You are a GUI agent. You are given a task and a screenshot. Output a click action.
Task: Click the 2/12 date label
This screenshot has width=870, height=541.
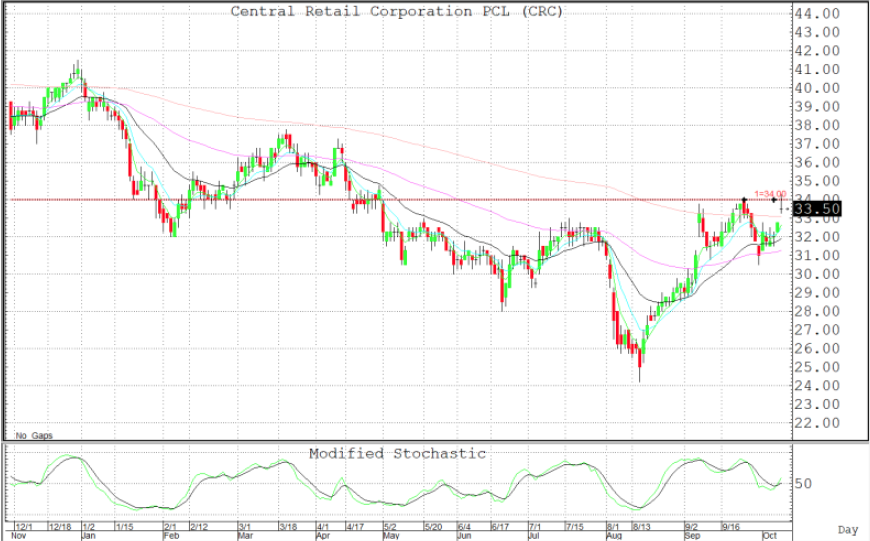coord(199,527)
